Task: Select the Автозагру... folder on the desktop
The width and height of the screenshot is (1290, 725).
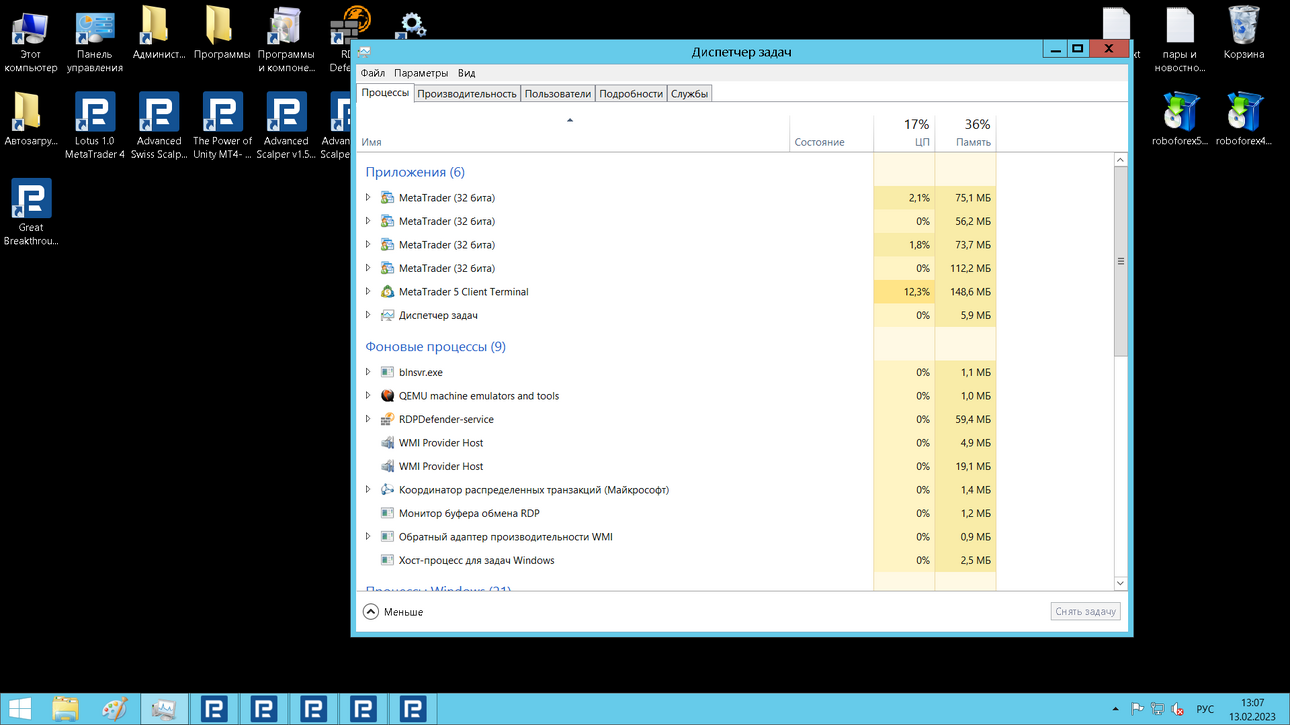Action: click(x=30, y=120)
